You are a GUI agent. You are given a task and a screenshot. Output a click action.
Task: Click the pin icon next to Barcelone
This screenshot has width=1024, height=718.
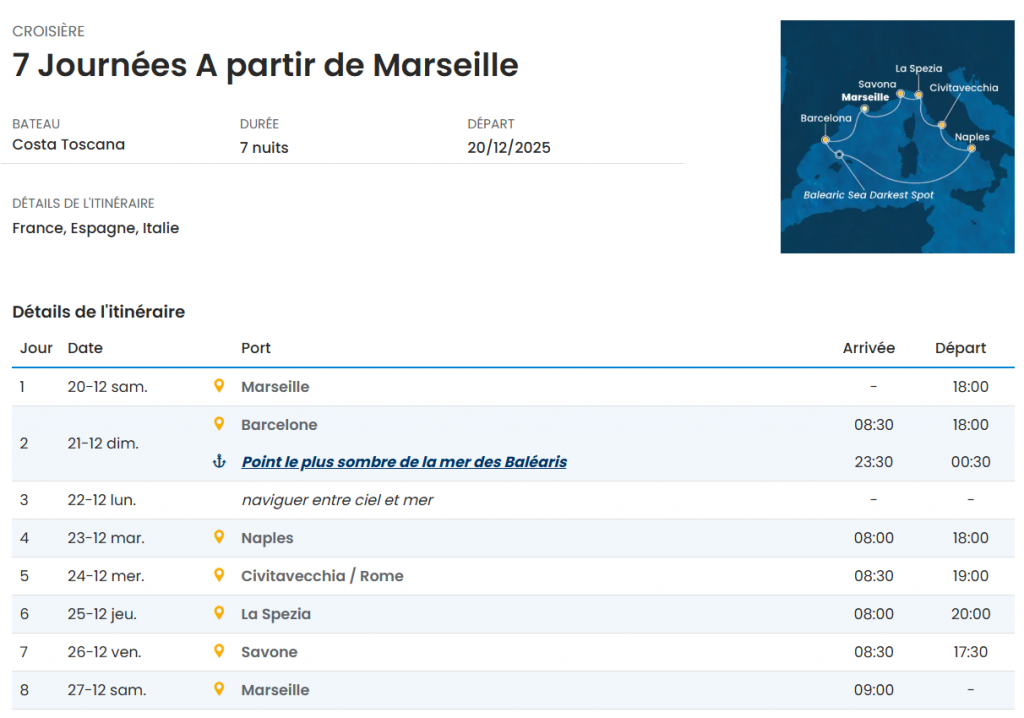(x=219, y=424)
